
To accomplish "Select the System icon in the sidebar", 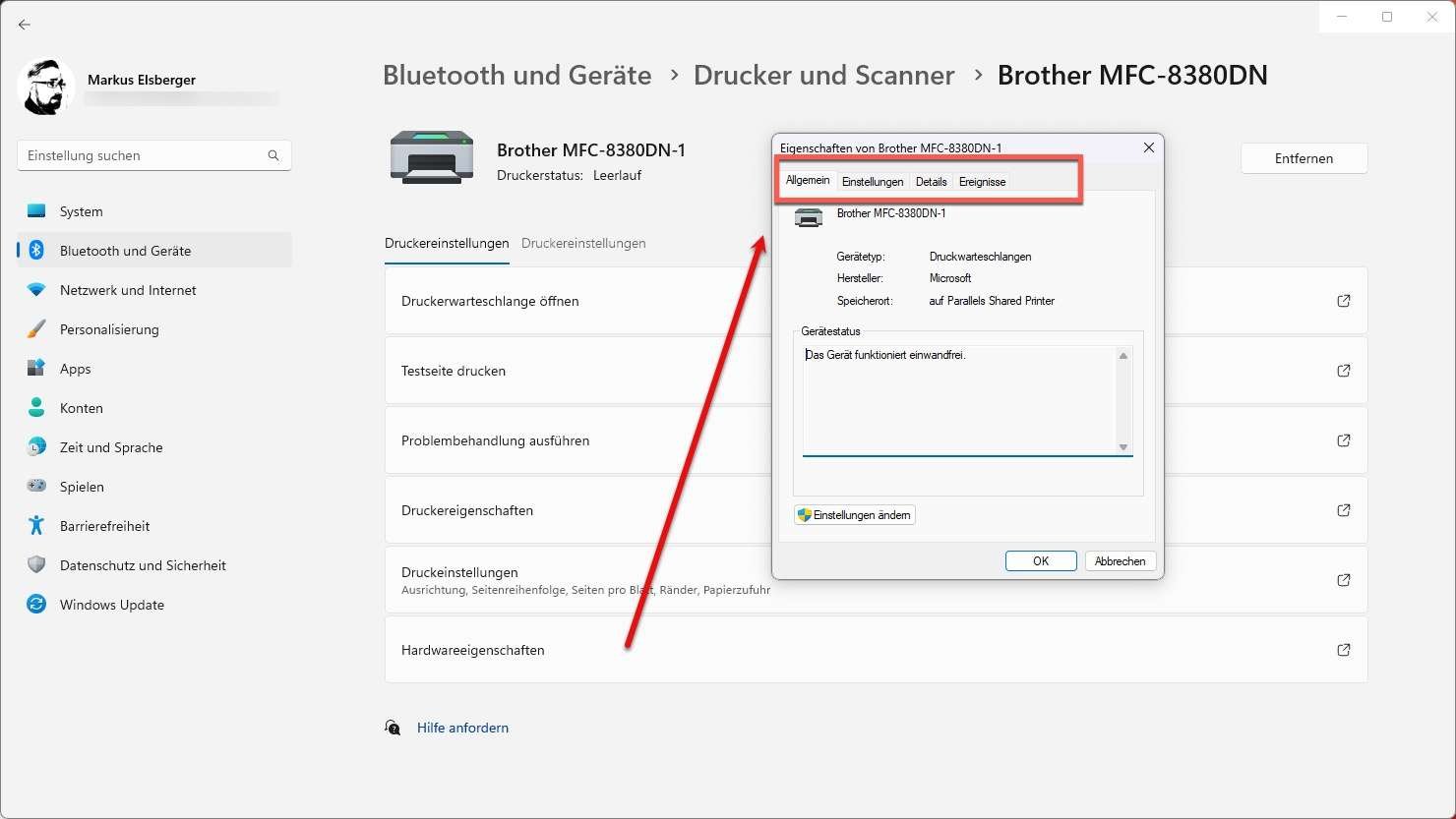I will click(36, 210).
